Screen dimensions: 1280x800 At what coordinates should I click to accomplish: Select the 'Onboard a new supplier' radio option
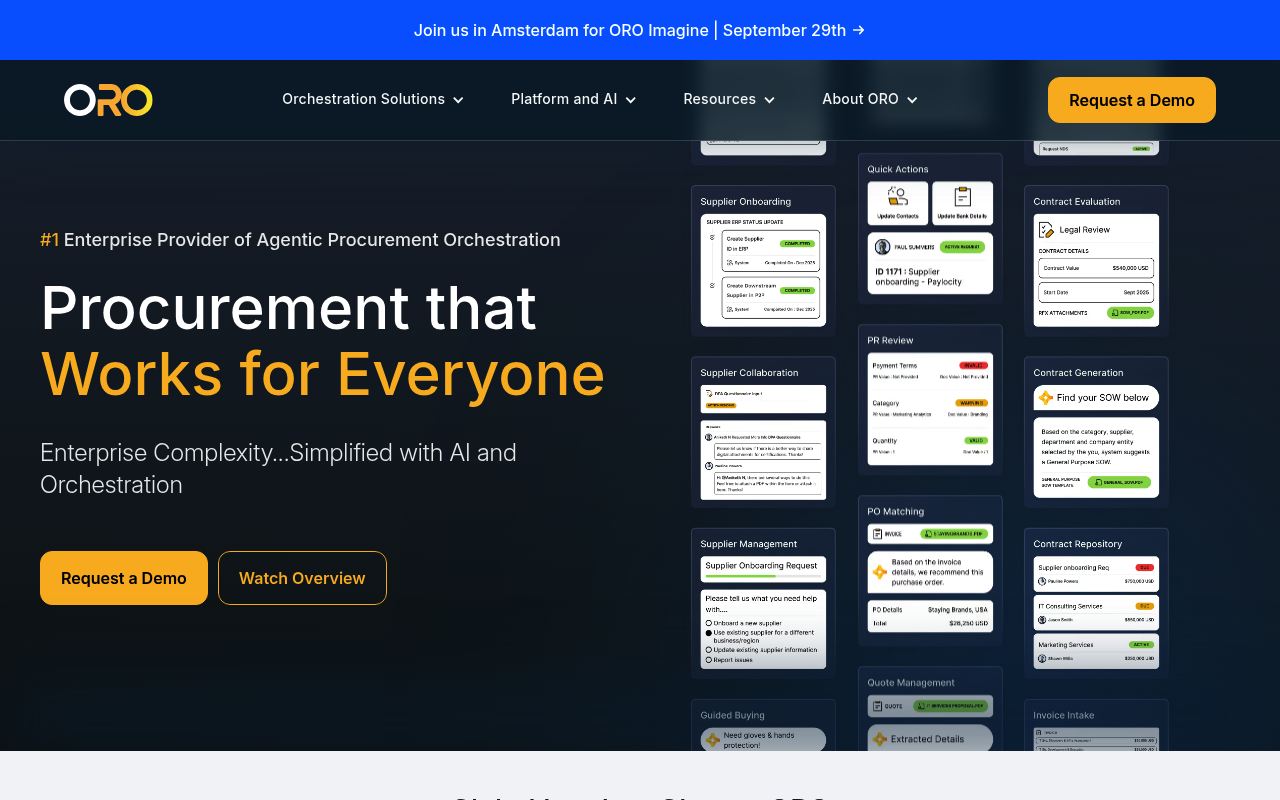tap(709, 624)
